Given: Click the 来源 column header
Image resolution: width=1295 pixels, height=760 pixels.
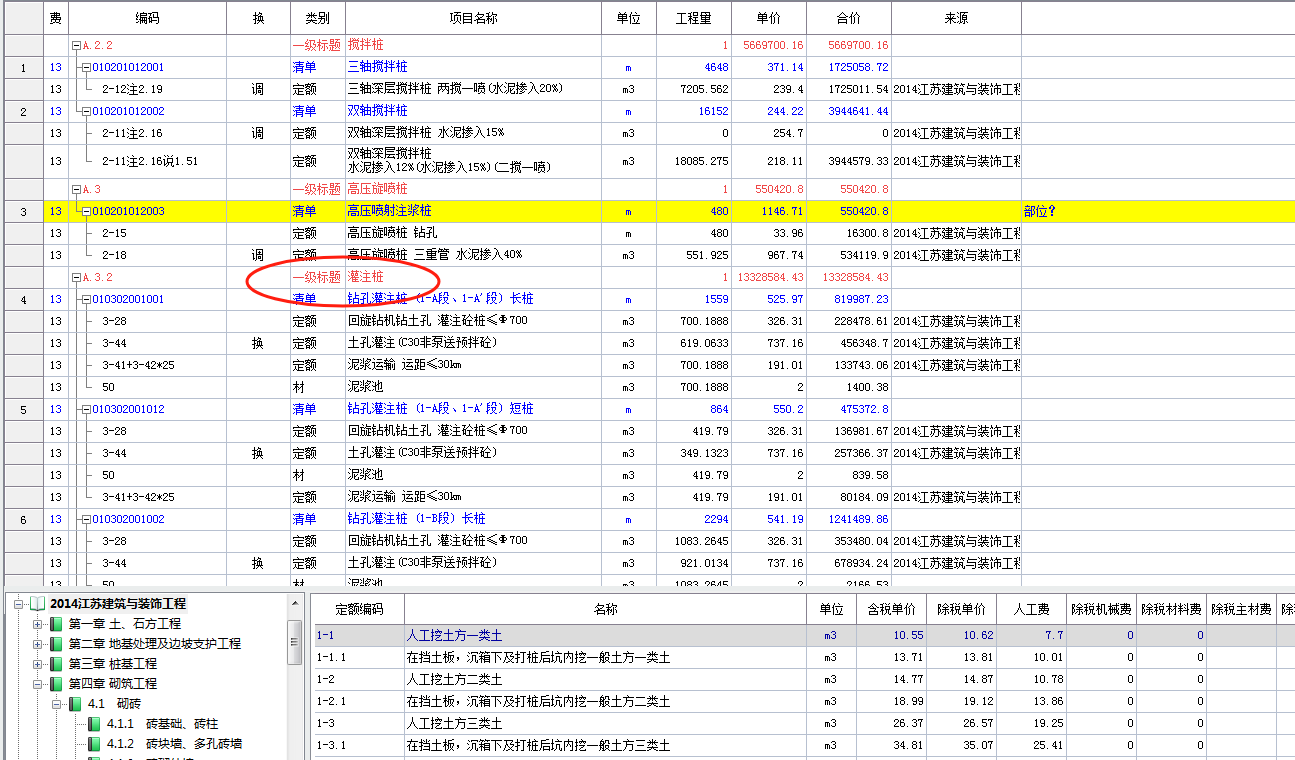Looking at the screenshot, I should click(x=956, y=19).
